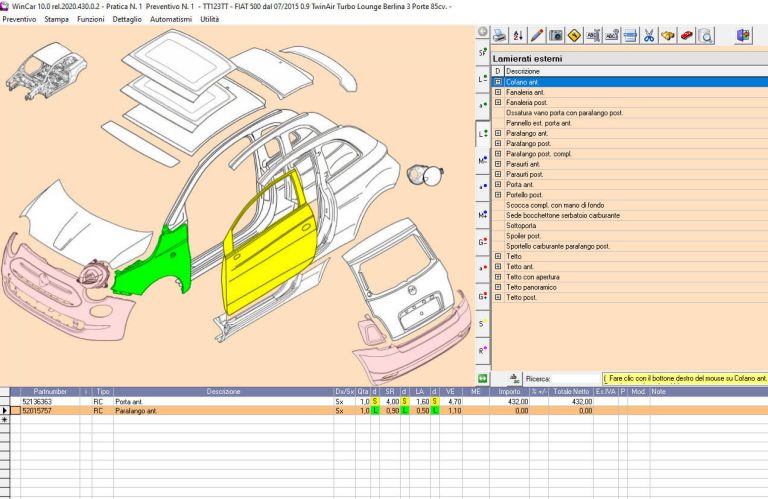Click the ABC icon beside the yellow sign
Screen dimensions: 768x499
coord(593,35)
